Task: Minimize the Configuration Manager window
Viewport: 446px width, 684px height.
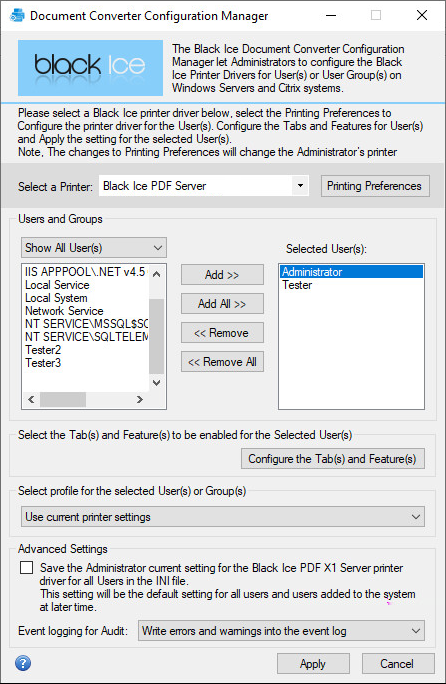Action: [331, 15]
